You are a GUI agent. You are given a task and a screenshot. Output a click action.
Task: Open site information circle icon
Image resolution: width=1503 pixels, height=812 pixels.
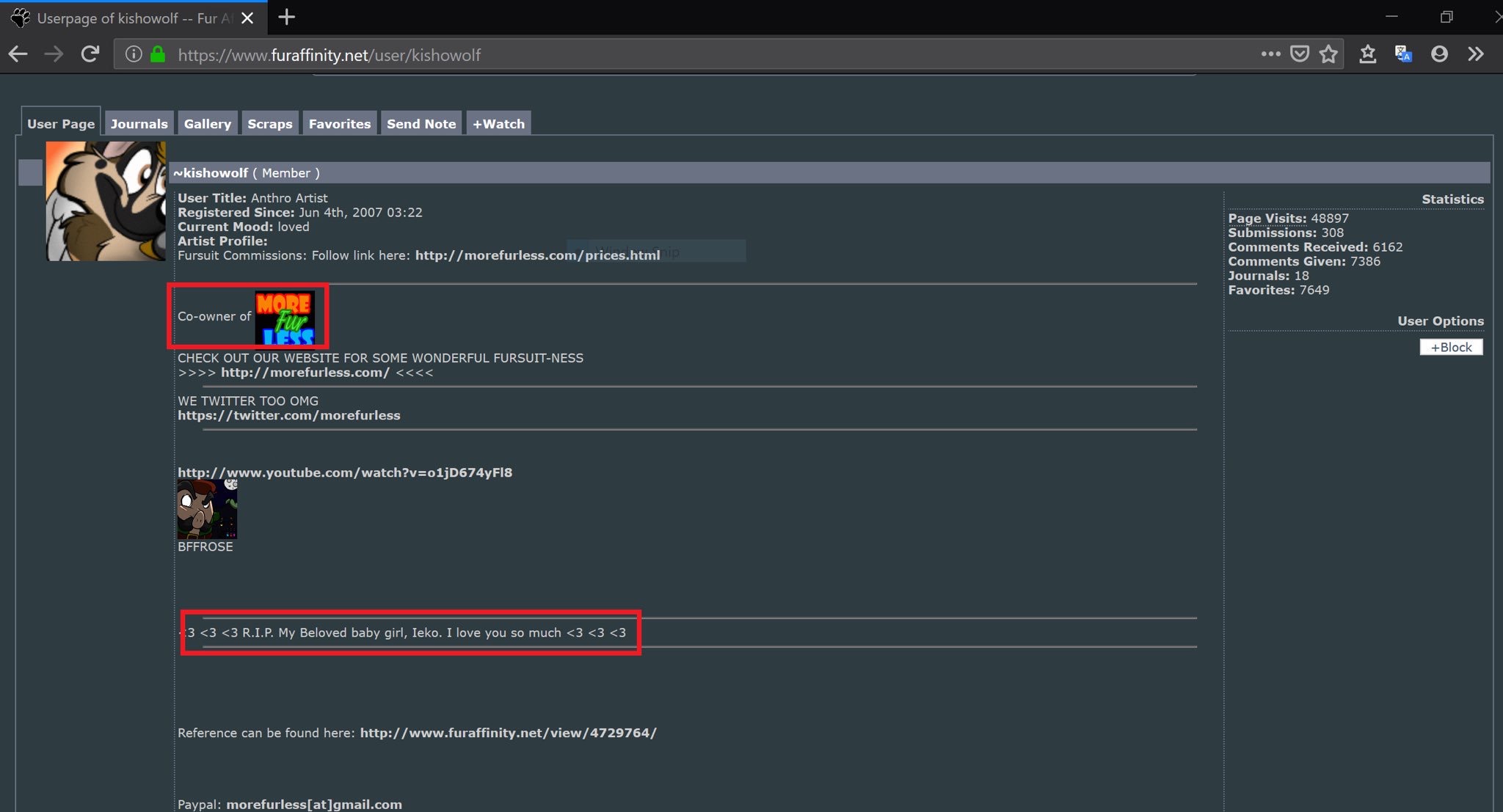[134, 54]
